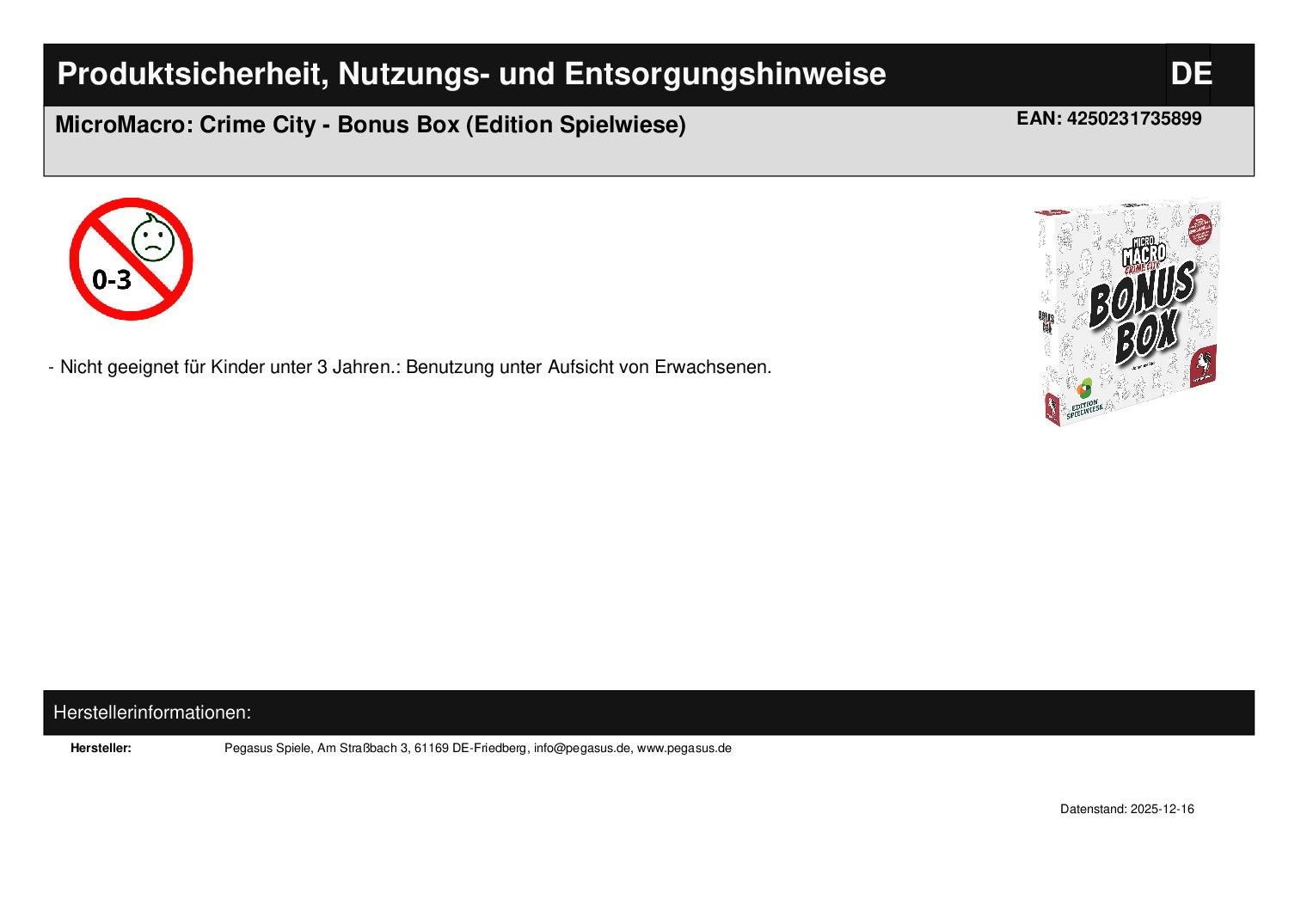Click the DE language code in header
Viewport: 1307px width, 924px height.
point(1190,75)
